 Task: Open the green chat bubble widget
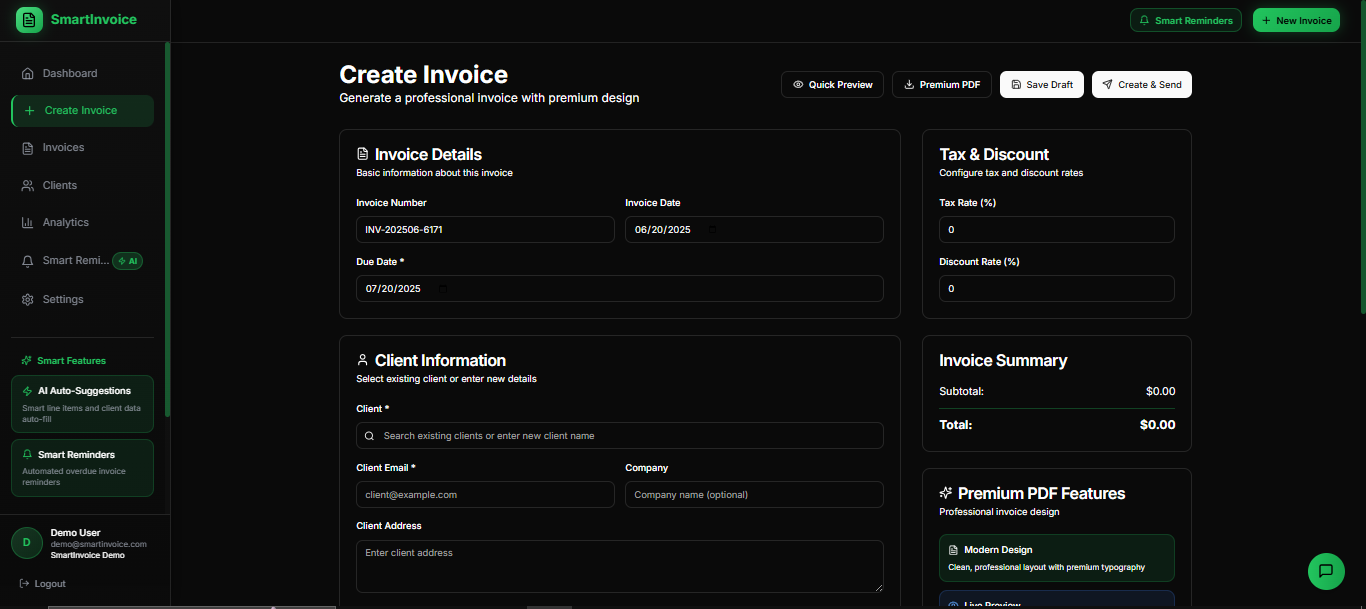1326,571
